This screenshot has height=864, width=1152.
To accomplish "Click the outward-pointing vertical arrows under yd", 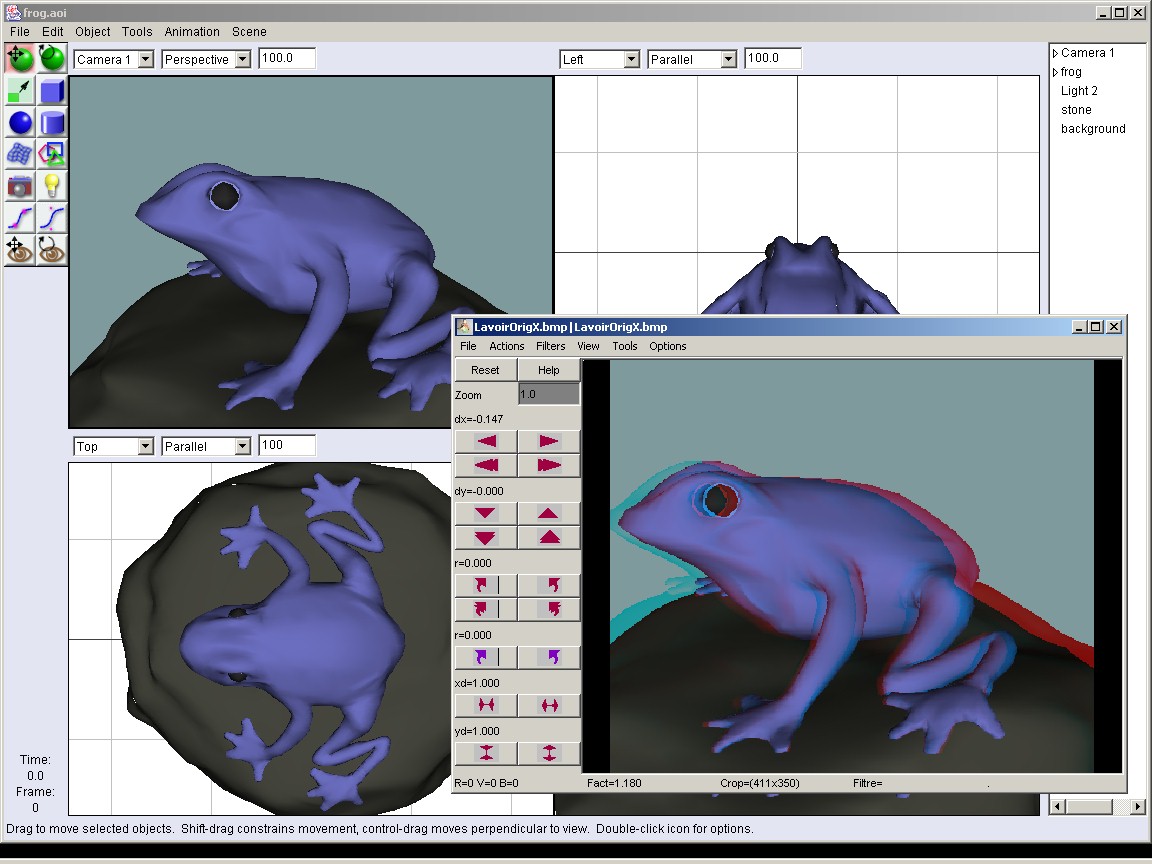I will tap(549, 753).
